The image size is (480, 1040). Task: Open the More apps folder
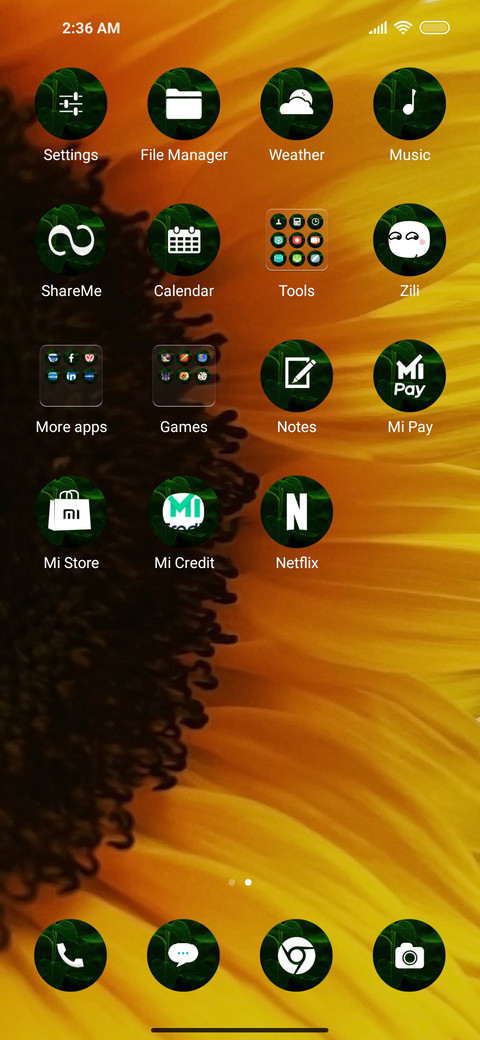pos(71,375)
